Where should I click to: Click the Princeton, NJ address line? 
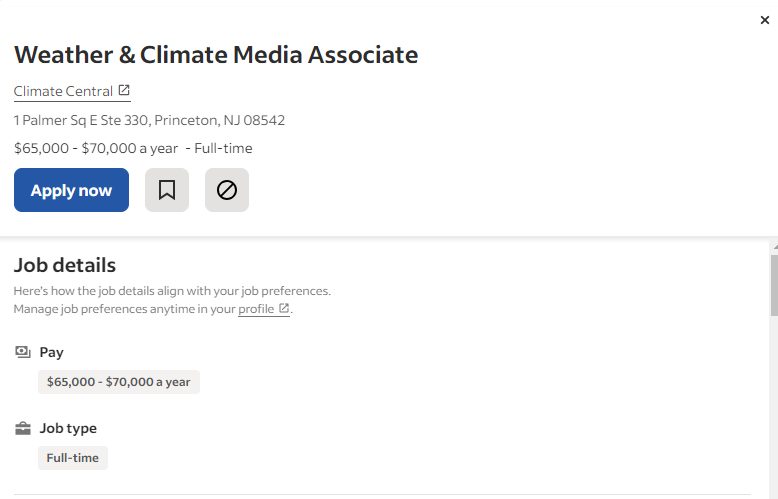click(x=149, y=120)
